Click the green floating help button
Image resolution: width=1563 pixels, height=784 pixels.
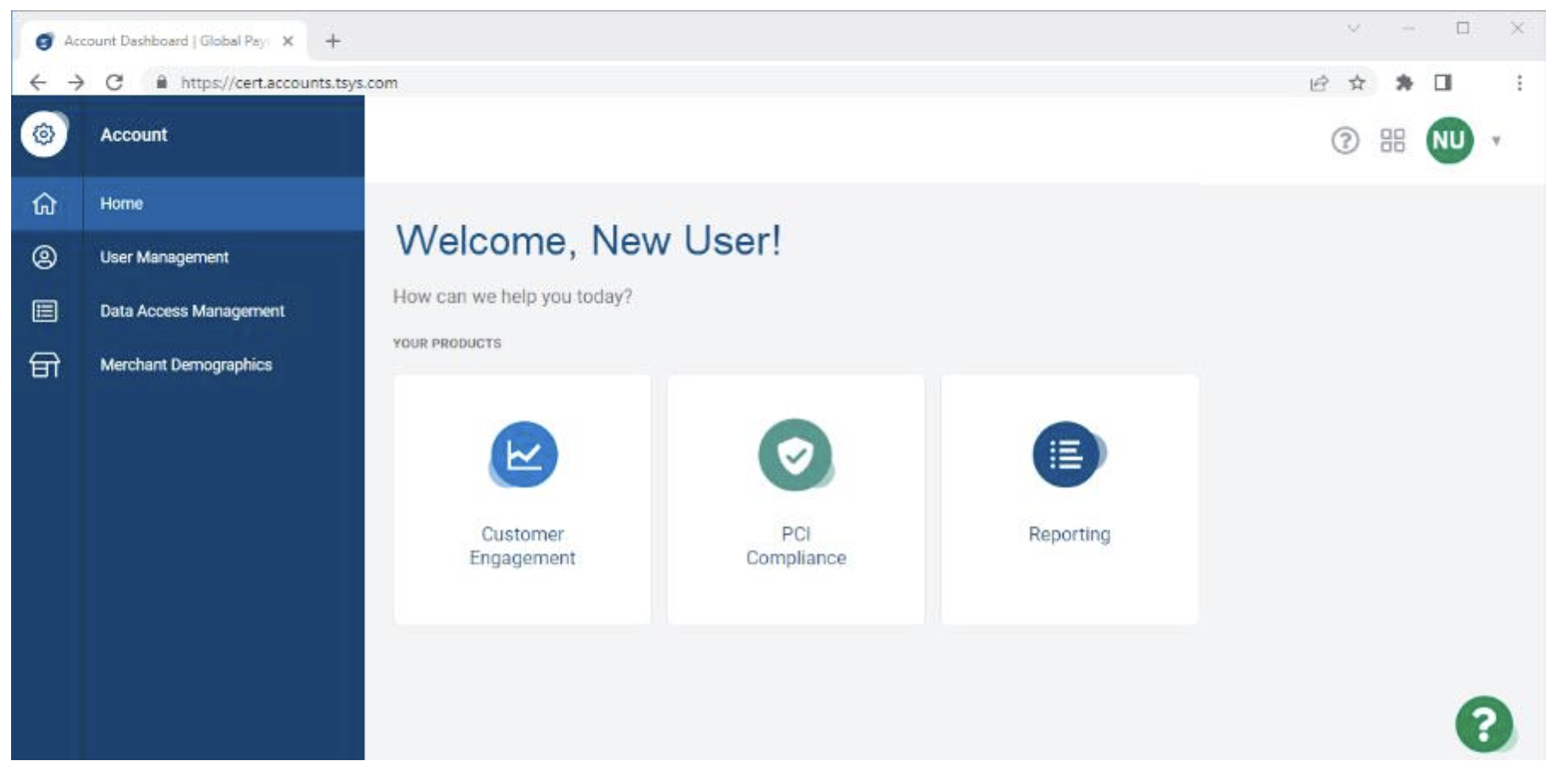click(x=1484, y=724)
